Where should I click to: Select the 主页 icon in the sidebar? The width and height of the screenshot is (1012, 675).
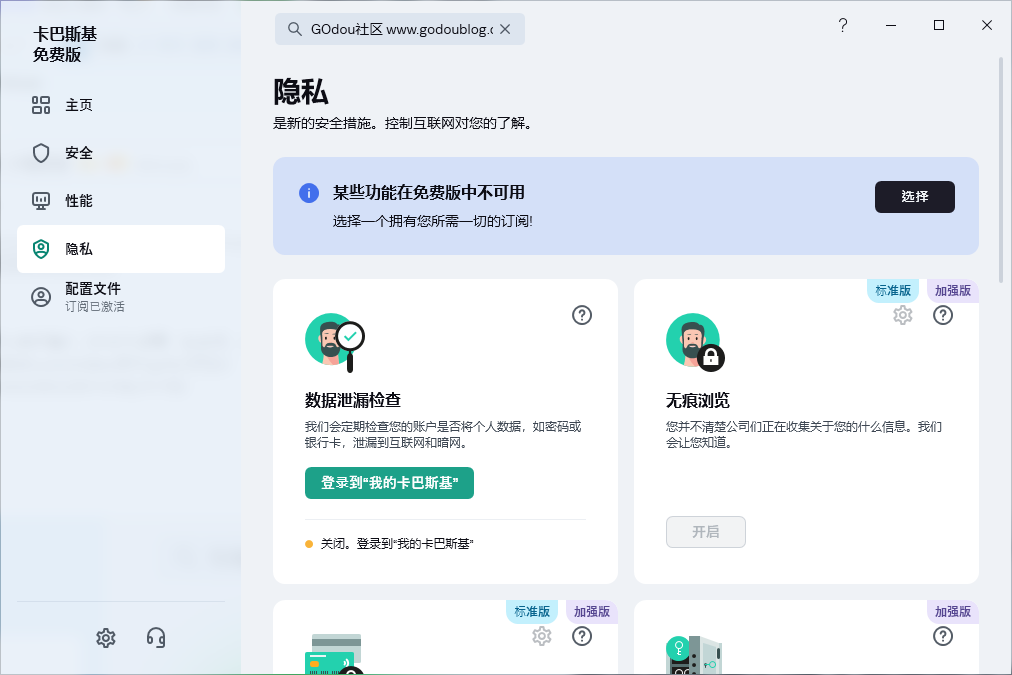point(42,104)
